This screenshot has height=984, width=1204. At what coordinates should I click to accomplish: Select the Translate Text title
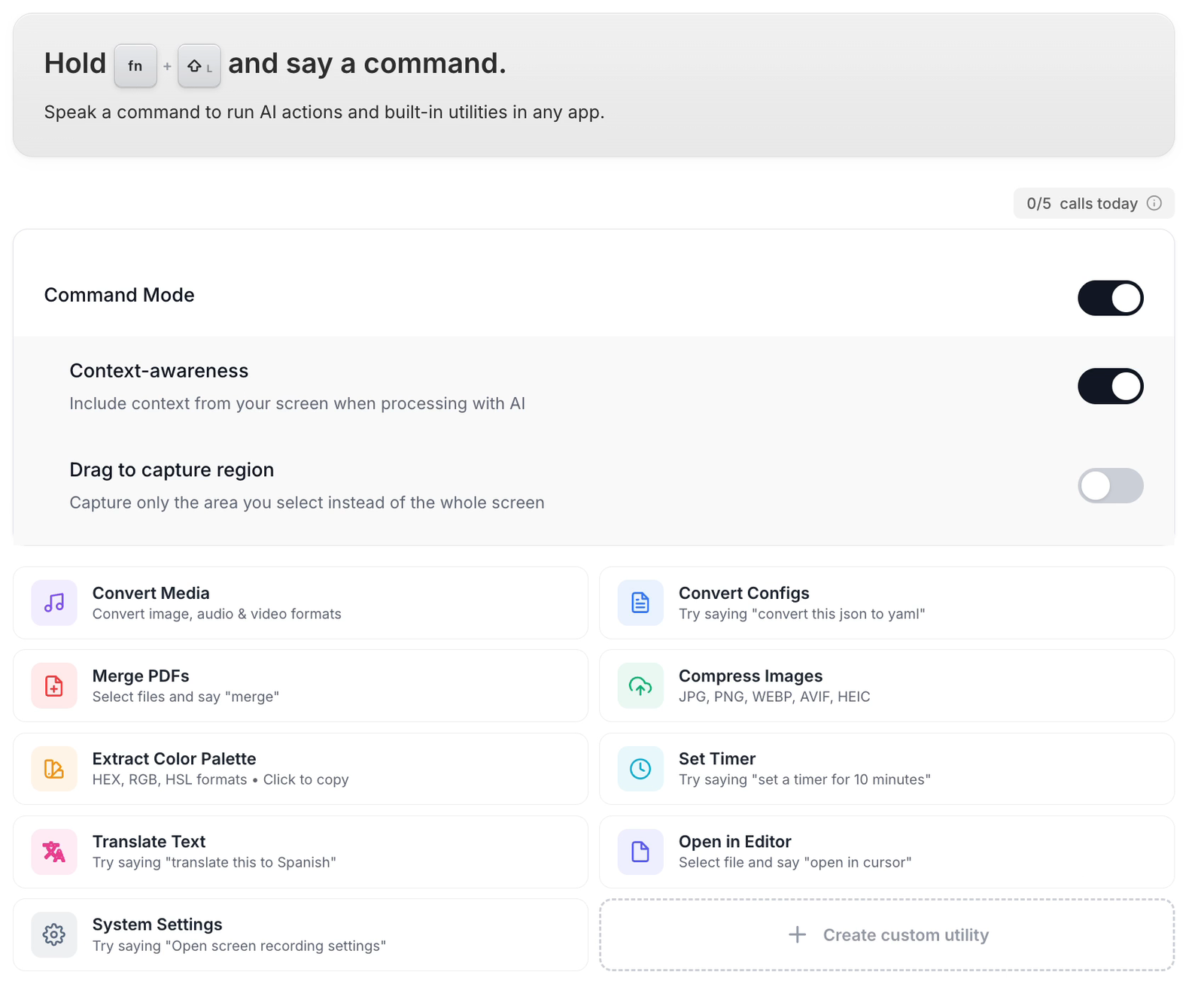pyautogui.click(x=148, y=841)
